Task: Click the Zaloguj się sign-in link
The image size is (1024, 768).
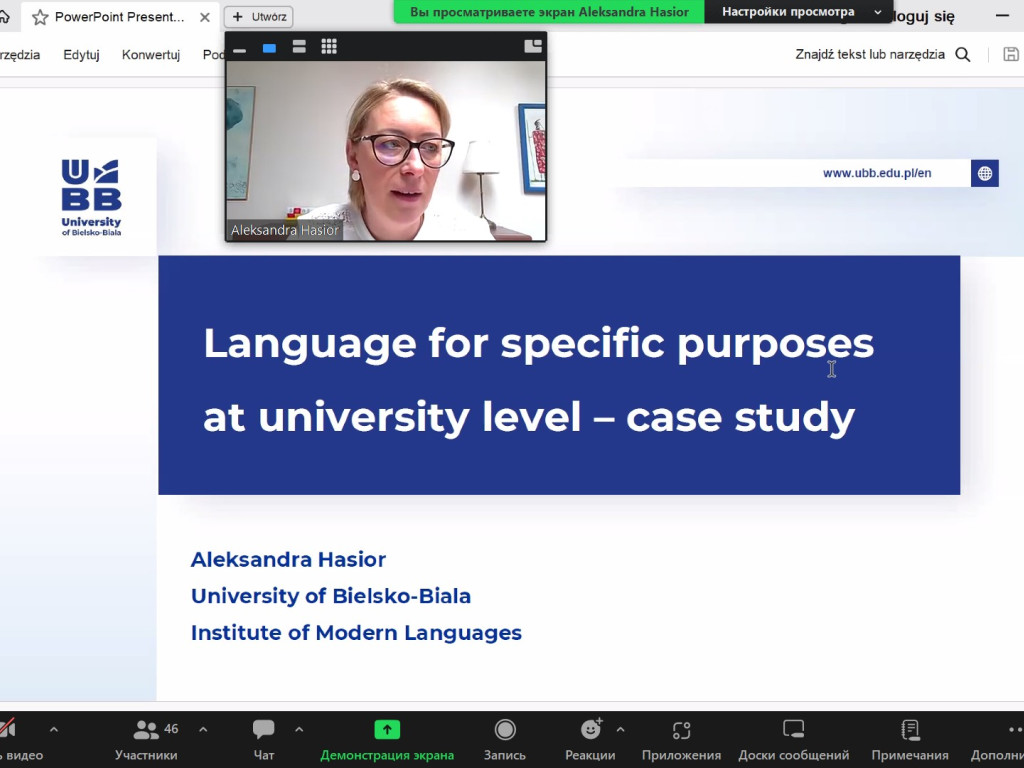Action: [922, 17]
